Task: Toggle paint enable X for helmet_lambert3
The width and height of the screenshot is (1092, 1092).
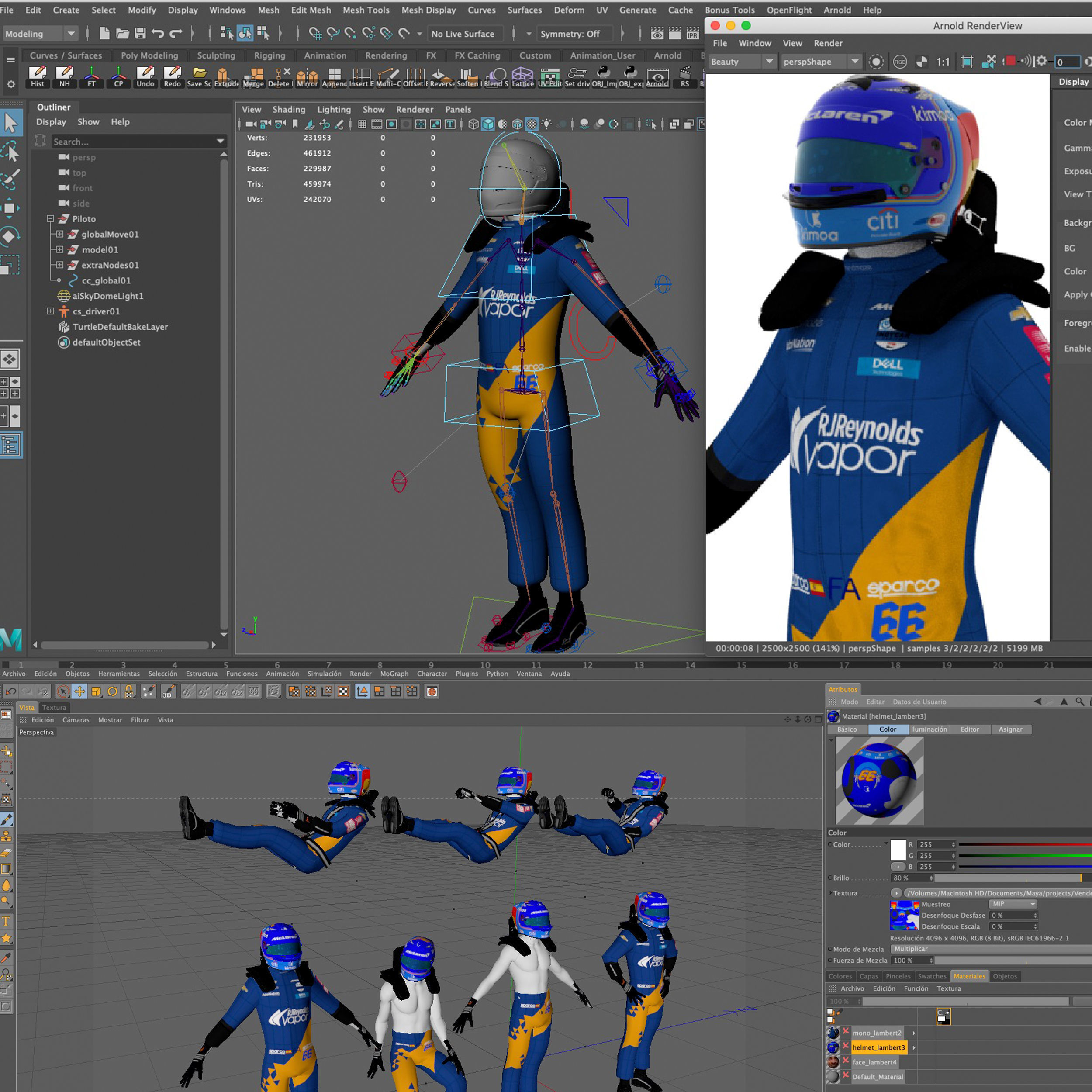Action: [x=846, y=1046]
